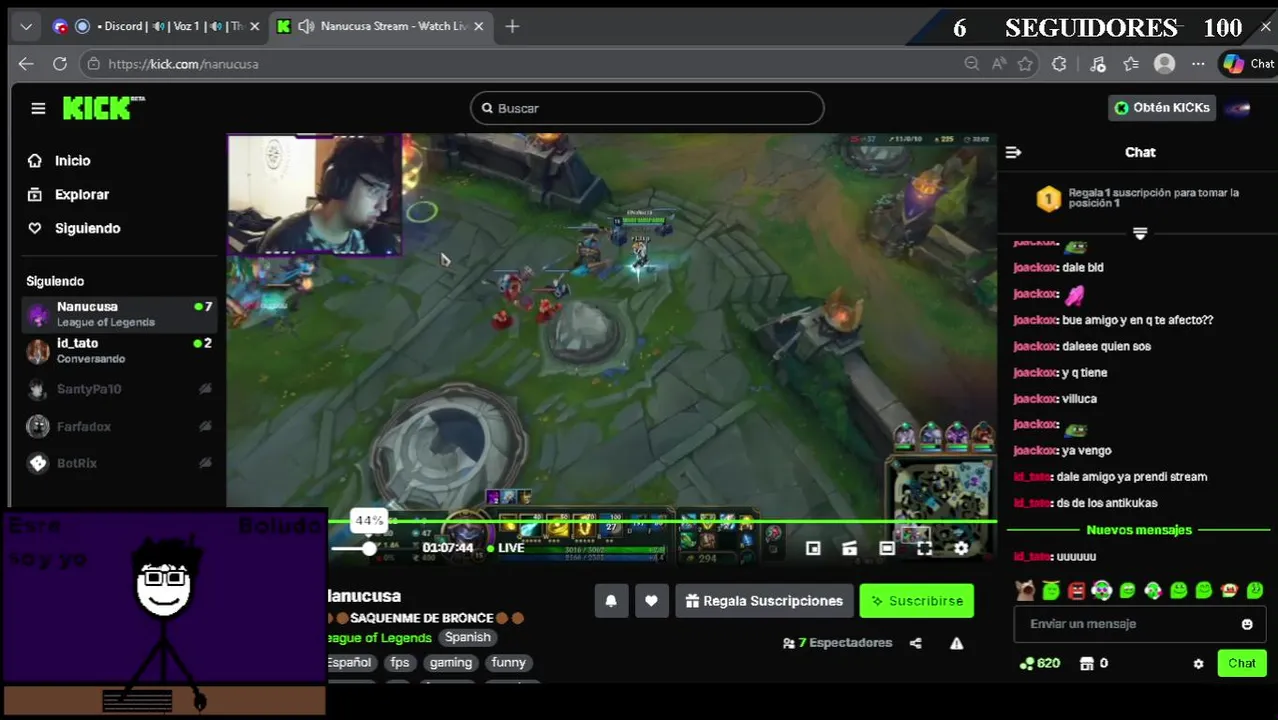Select the gaming tag
1278x720 pixels.
tap(451, 663)
